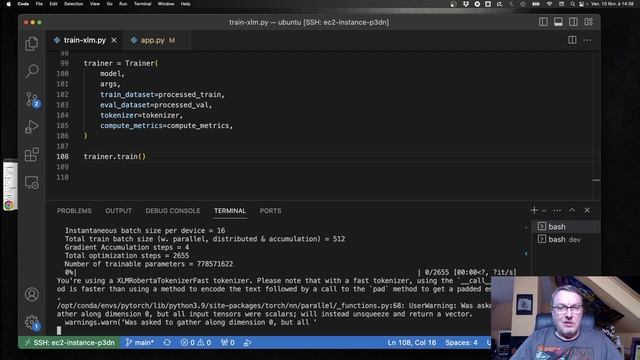
Task: Select the train-xlm.py editor tab
Action: point(84,40)
